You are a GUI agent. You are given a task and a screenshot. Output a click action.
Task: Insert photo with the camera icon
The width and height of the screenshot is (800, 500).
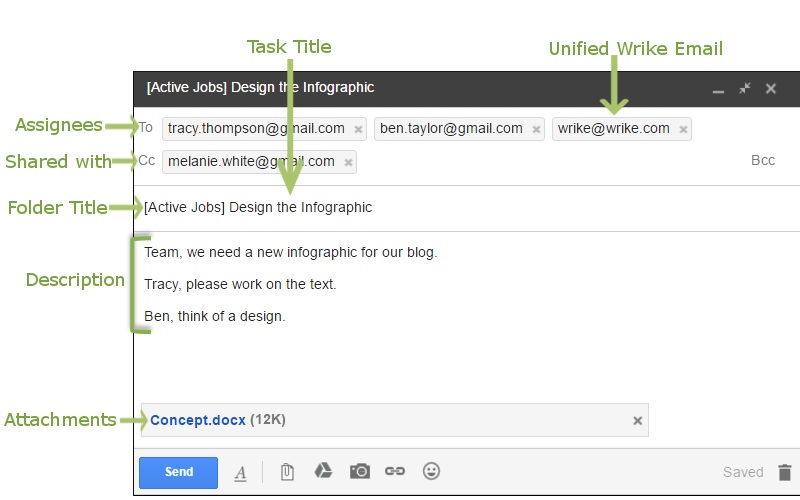click(360, 471)
